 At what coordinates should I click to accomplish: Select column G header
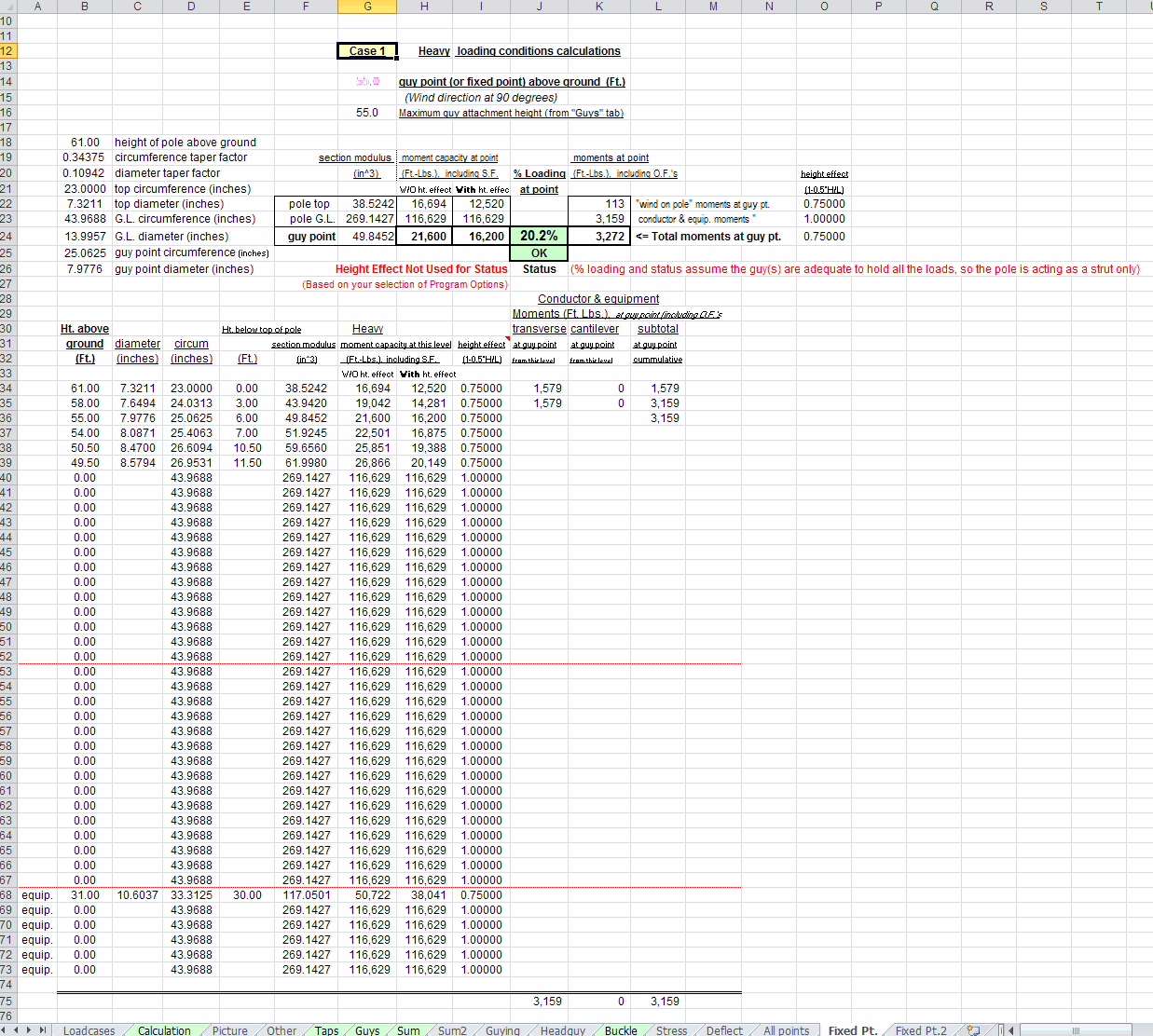(367, 7)
